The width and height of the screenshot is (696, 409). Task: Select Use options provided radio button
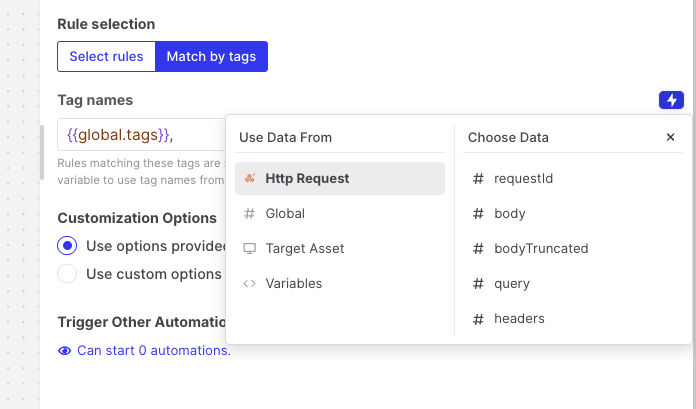[x=67, y=246]
